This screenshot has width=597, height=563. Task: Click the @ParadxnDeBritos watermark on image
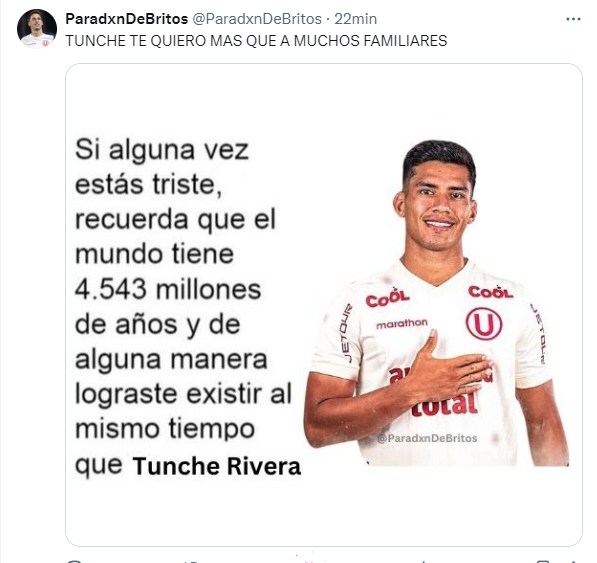(427, 438)
